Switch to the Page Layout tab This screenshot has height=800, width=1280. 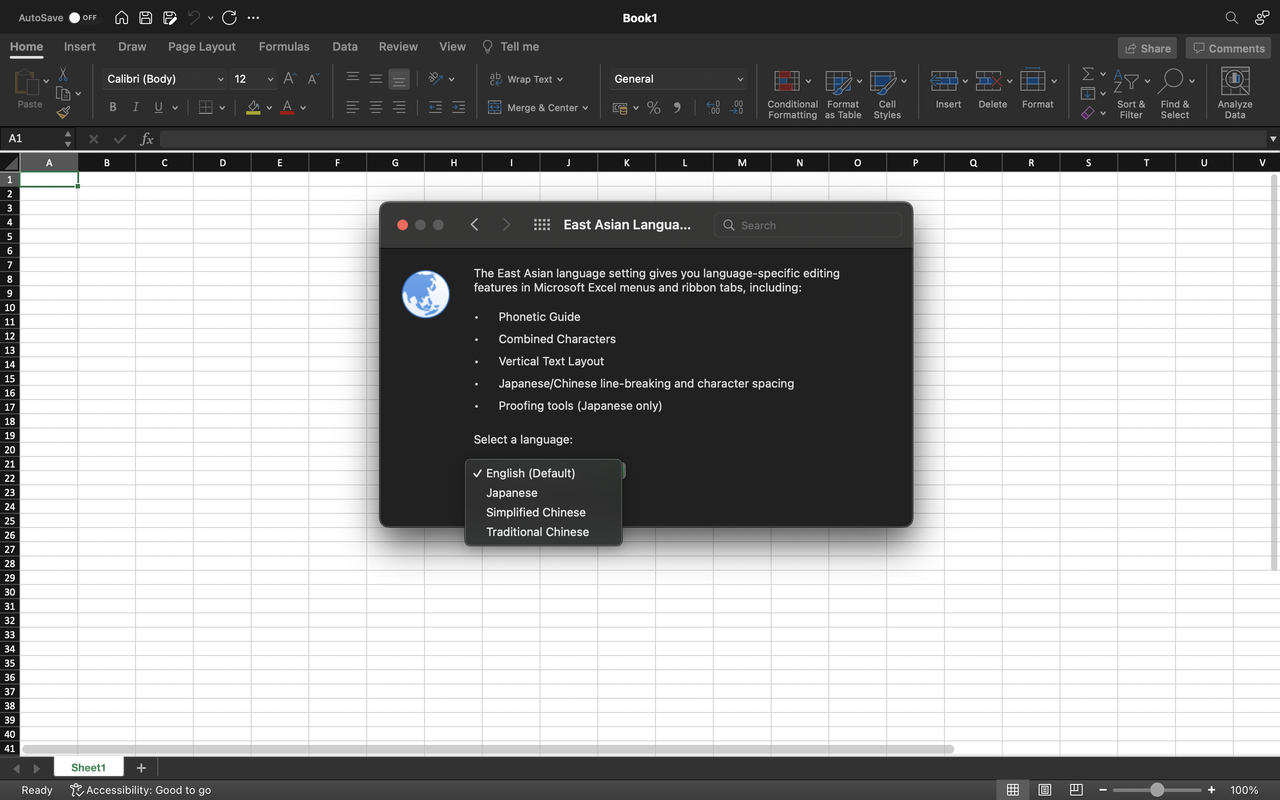[x=202, y=46]
